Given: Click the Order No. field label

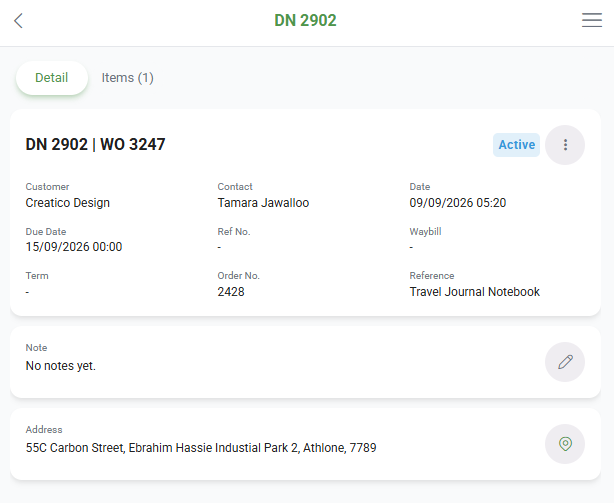Looking at the screenshot, I should pyautogui.click(x=238, y=276).
